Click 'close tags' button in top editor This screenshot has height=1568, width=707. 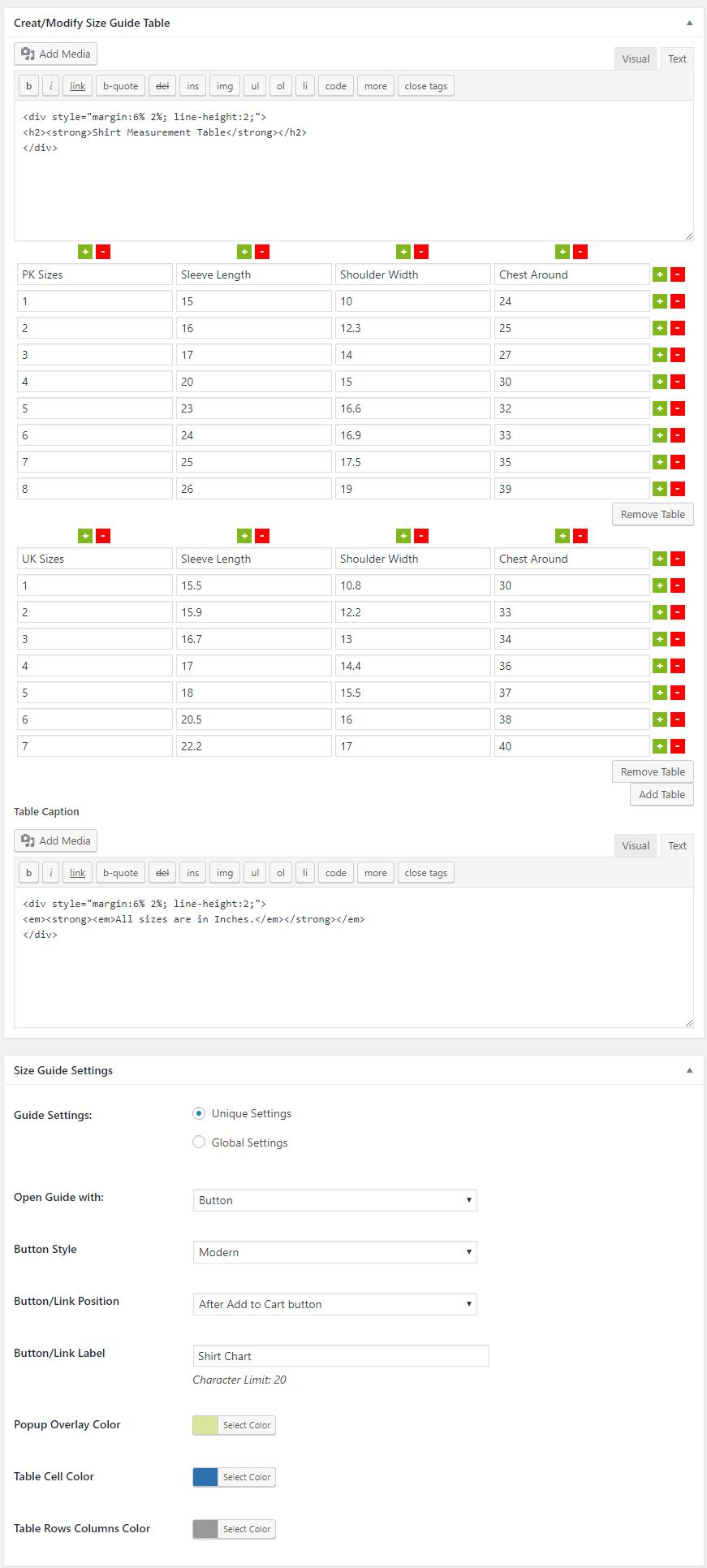pos(426,86)
